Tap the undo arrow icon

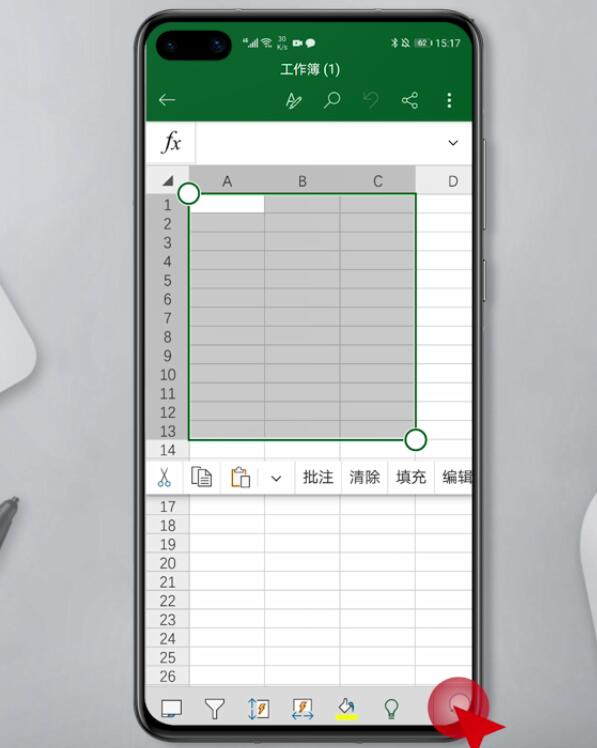pyautogui.click(x=371, y=100)
